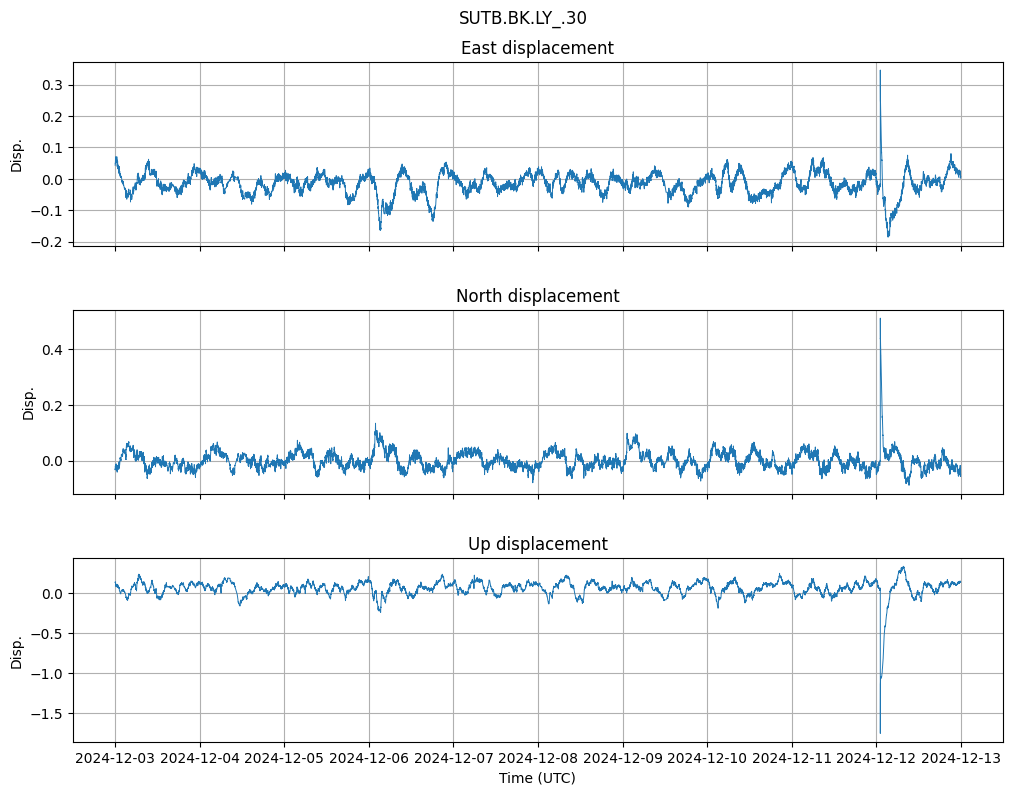Click the 0.3 tick on East plot
This screenshot has width=1012, height=795.
point(52,85)
